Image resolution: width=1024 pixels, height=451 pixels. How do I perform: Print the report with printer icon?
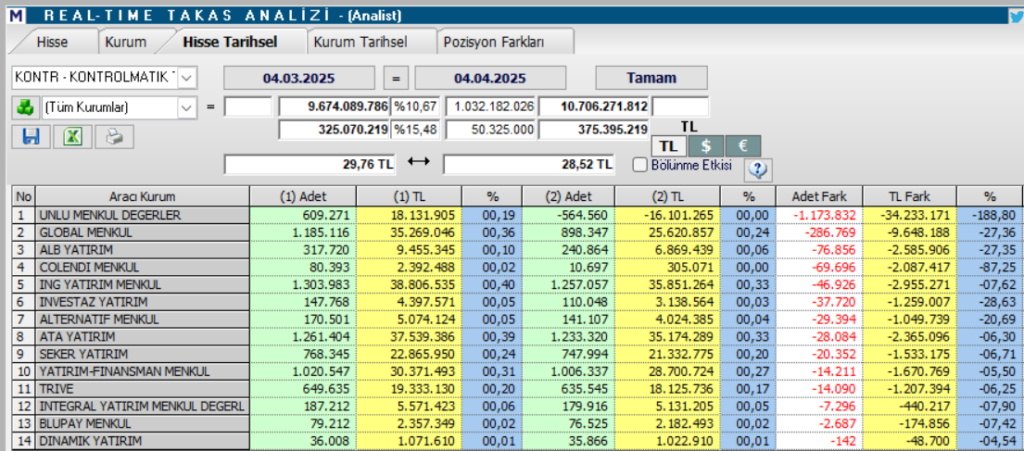[x=114, y=137]
